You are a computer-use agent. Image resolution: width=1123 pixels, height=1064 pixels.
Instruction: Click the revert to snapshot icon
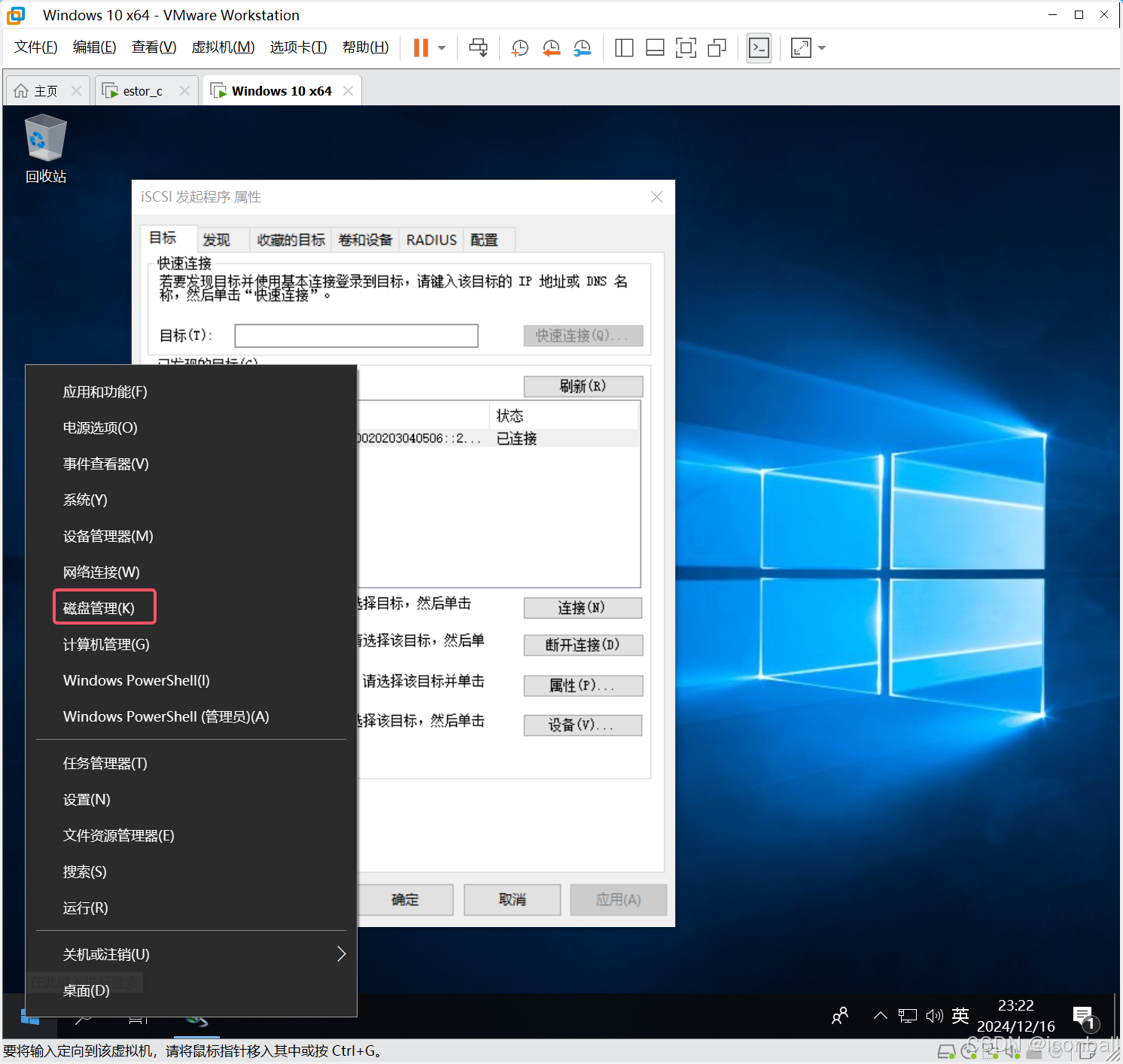pyautogui.click(x=551, y=48)
